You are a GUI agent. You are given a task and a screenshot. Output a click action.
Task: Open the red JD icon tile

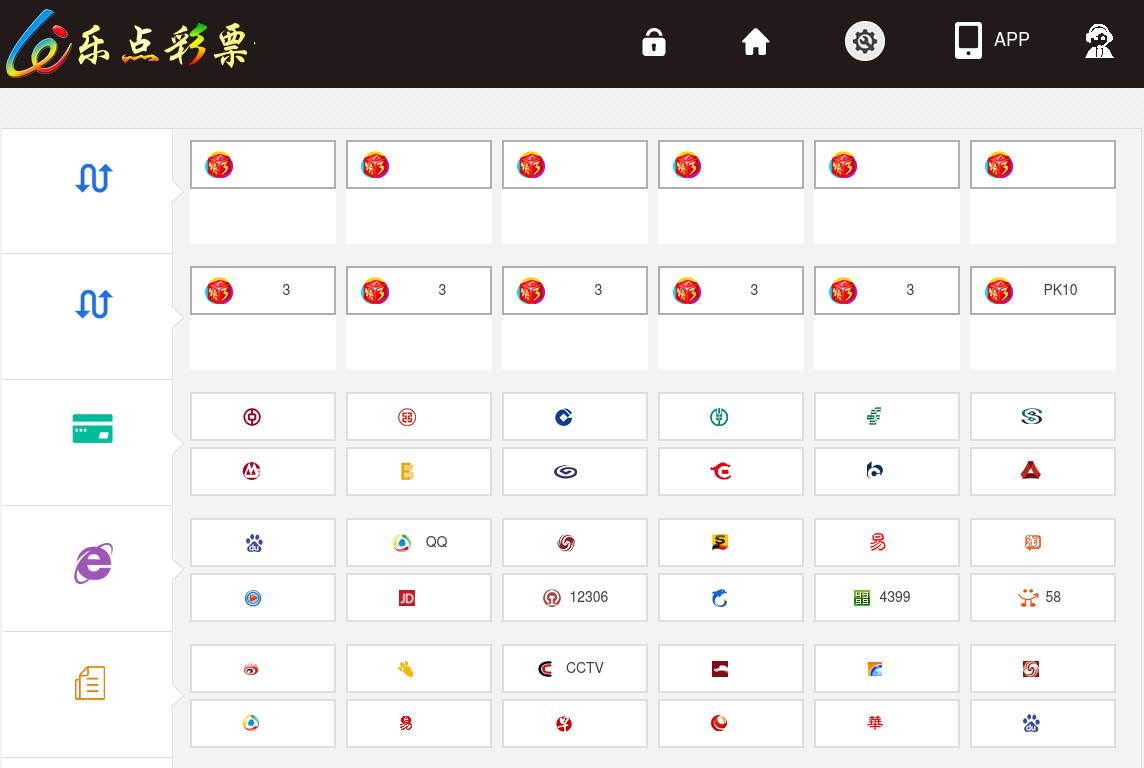tap(419, 597)
